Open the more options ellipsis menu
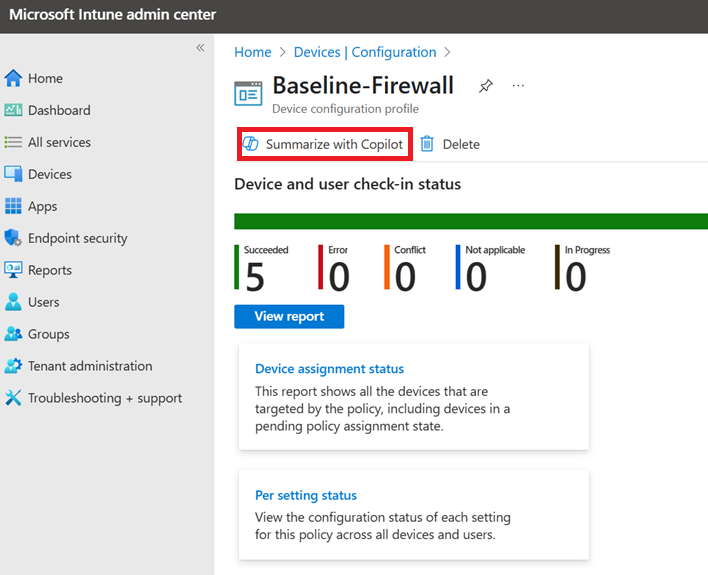Viewport: 708px width, 575px height. pyautogui.click(x=518, y=85)
